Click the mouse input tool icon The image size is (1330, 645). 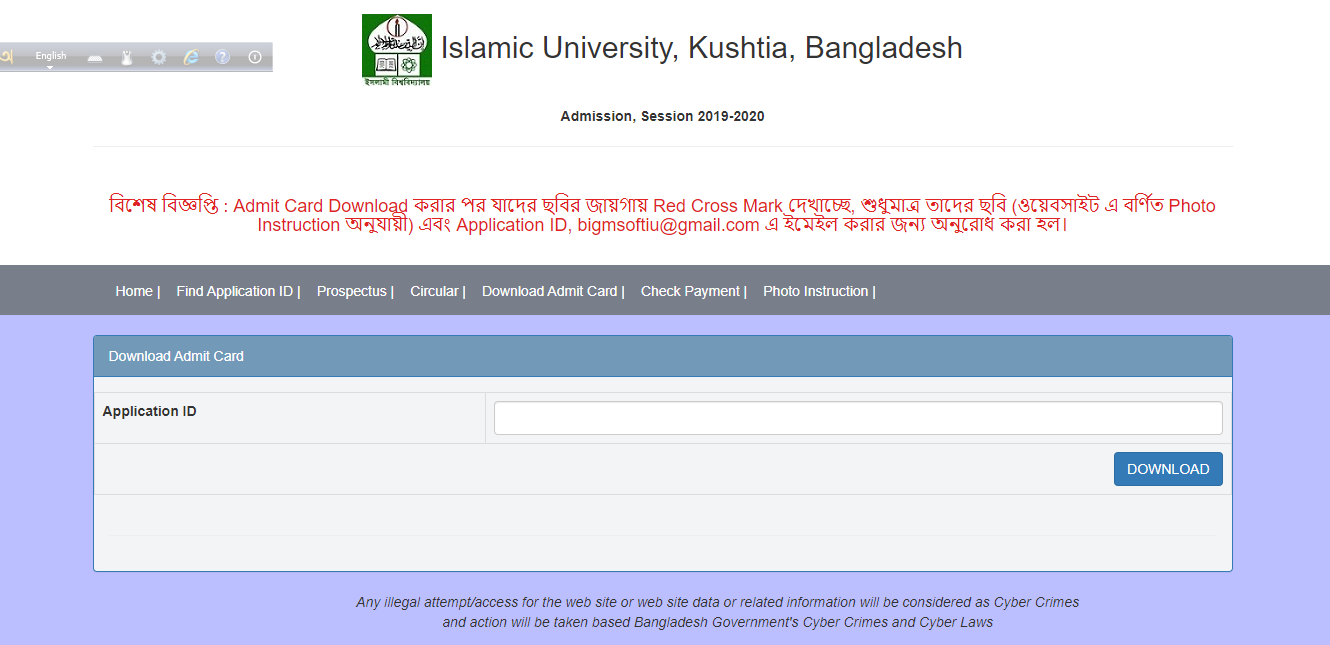pyautogui.click(x=126, y=57)
